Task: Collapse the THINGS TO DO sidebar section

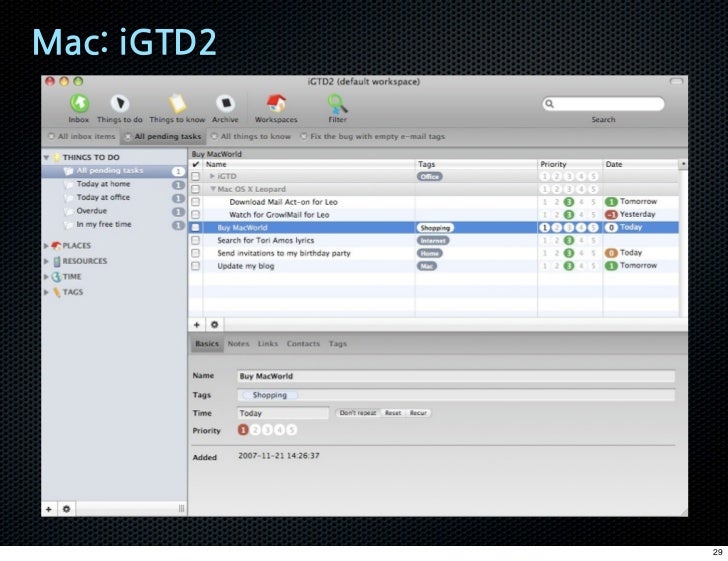Action: click(x=46, y=157)
